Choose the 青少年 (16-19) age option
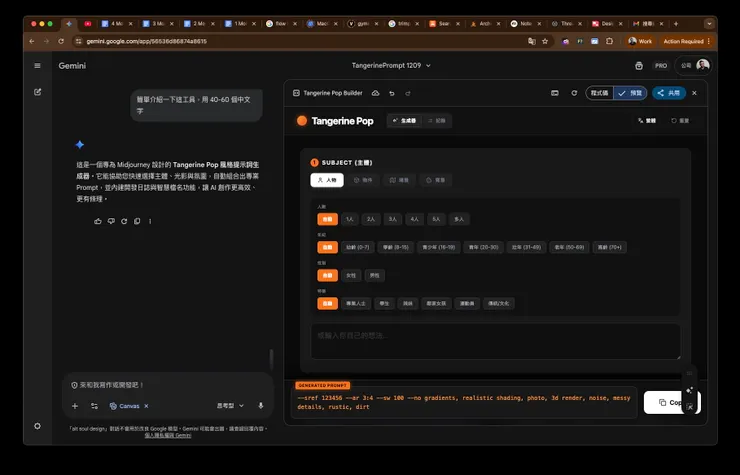 coord(438,247)
